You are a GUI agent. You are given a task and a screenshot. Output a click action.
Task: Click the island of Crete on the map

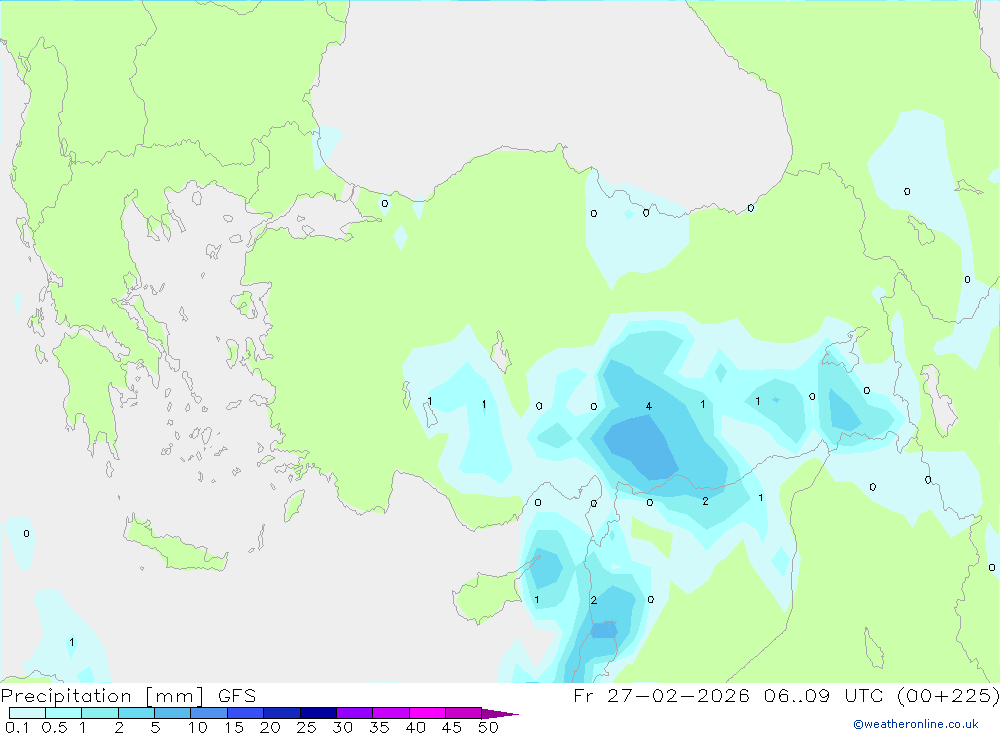(x=175, y=544)
